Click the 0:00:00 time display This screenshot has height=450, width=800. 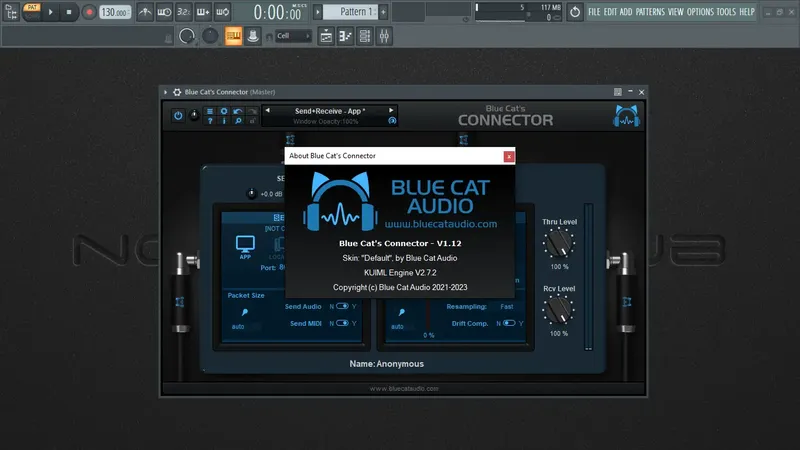[x=279, y=12]
